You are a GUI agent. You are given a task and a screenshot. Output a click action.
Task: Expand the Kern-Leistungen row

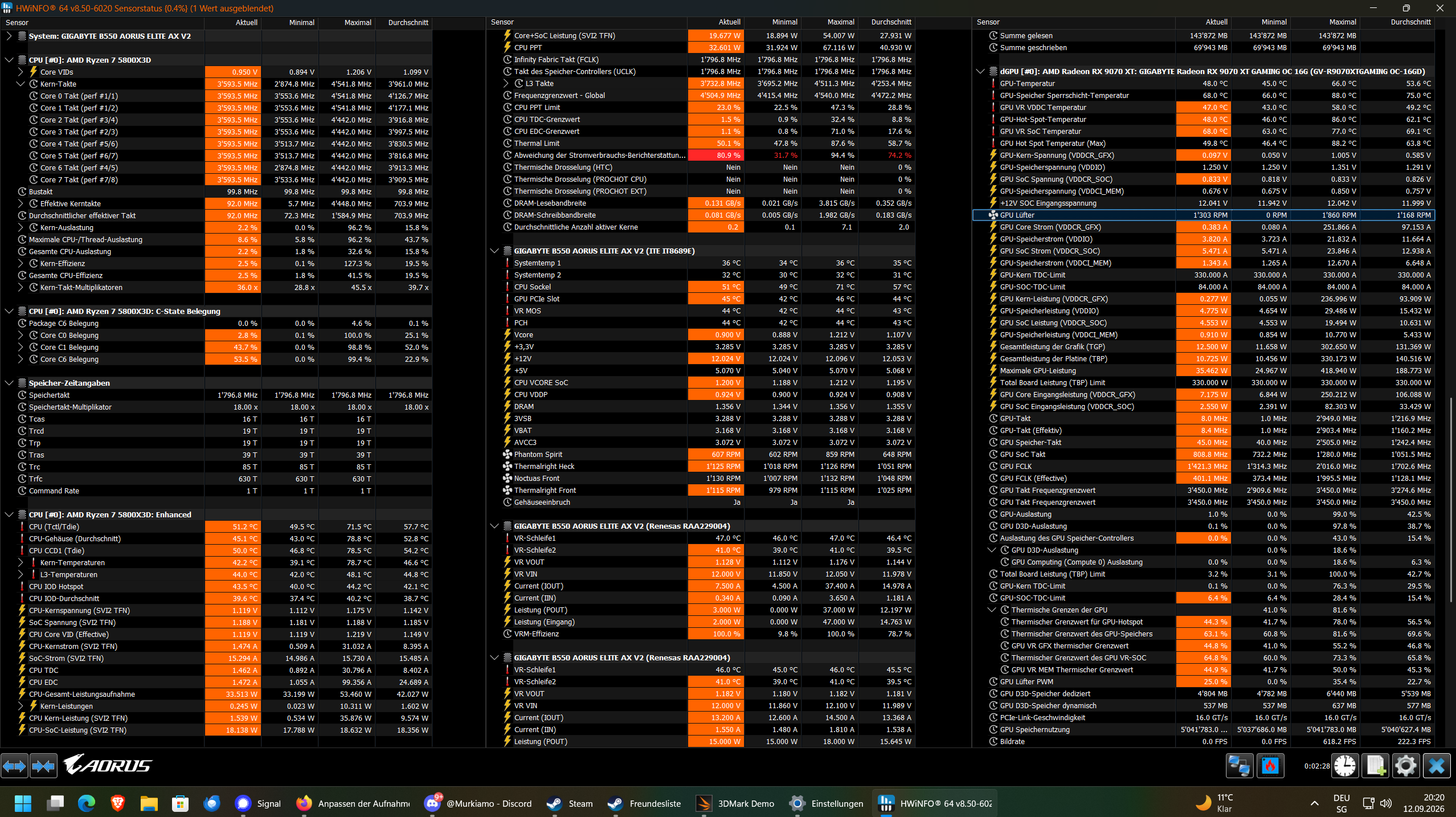[x=21, y=706]
